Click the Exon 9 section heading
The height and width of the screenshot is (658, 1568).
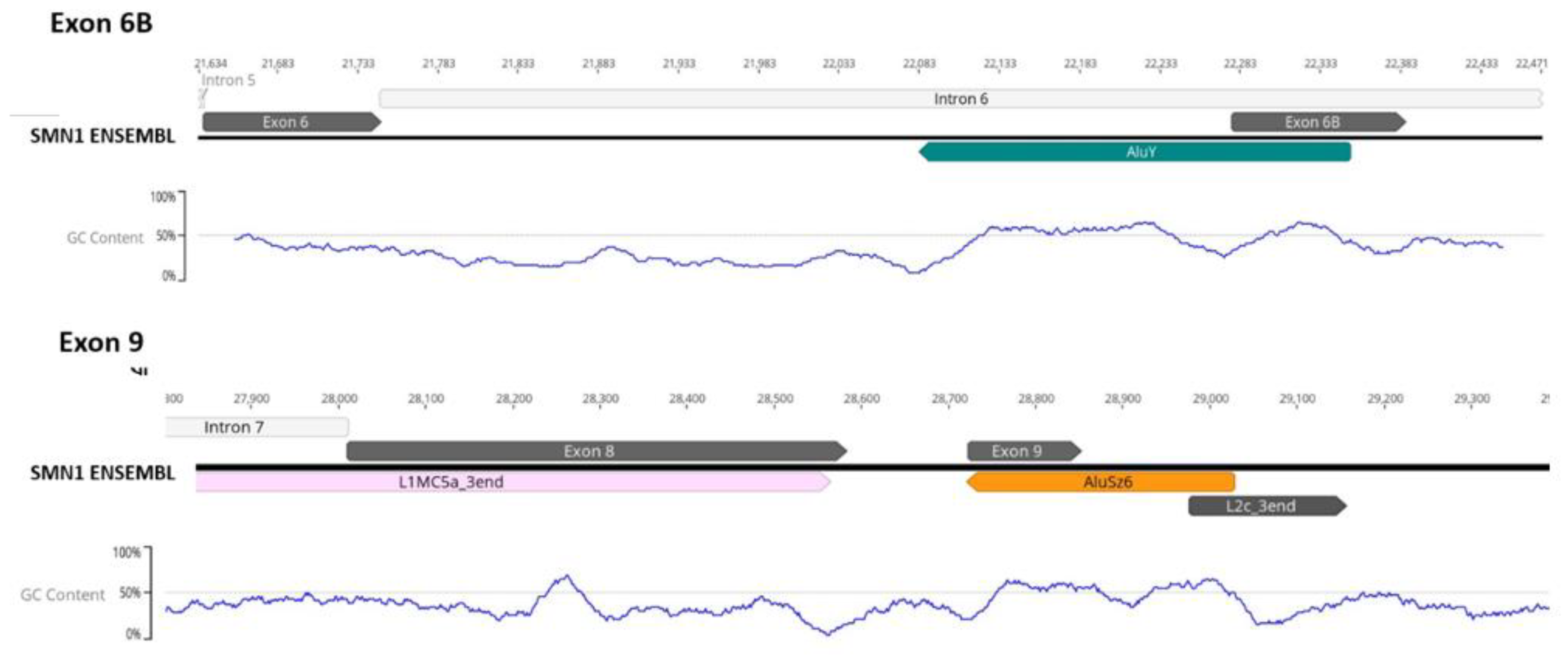[101, 343]
